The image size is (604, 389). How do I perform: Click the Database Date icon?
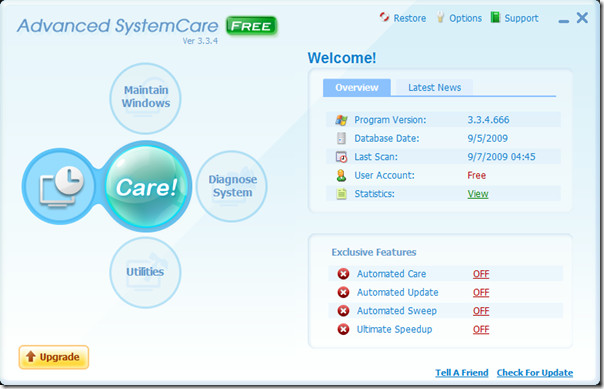[x=341, y=138]
